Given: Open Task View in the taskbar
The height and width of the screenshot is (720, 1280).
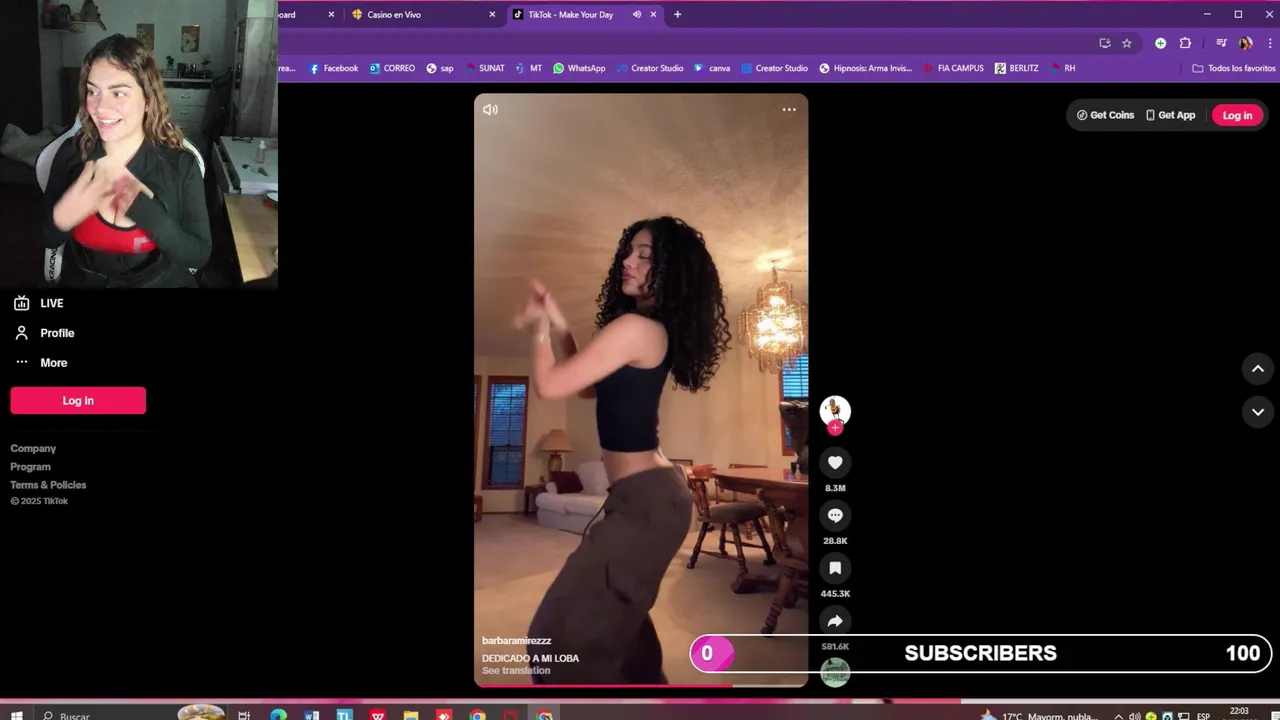Looking at the screenshot, I should [244, 715].
